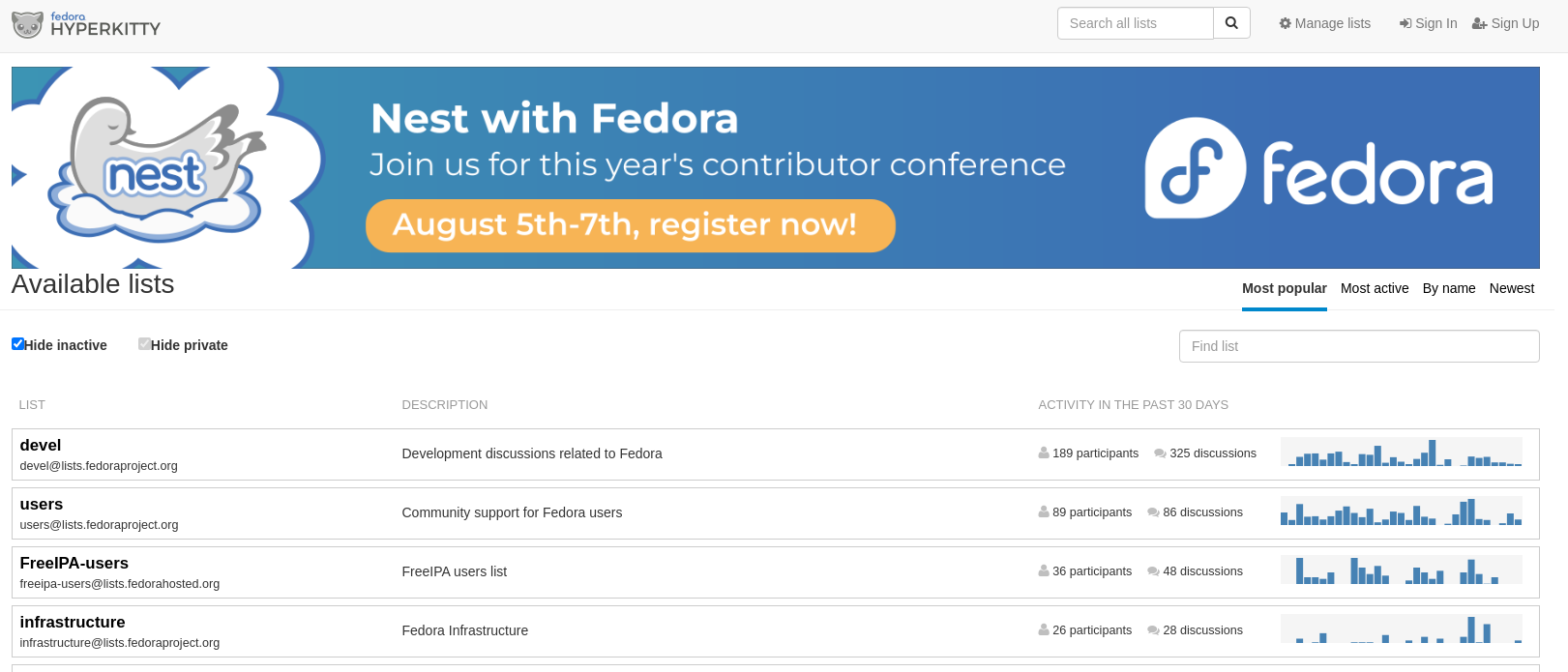1568x672 pixels.
Task: Toggle the Hide private checkbox
Action: click(x=144, y=343)
